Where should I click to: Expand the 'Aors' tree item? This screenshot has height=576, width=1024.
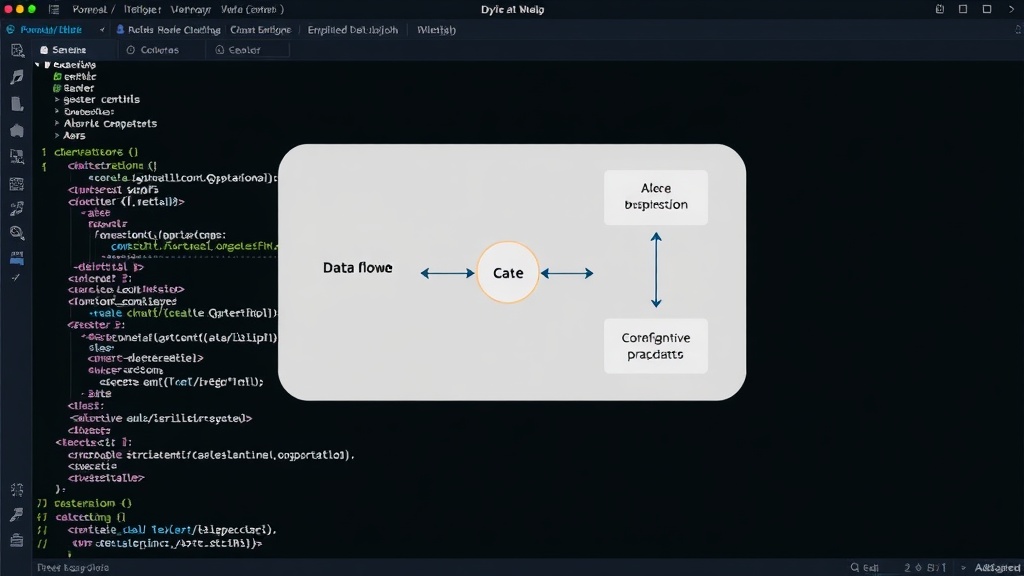pyautogui.click(x=57, y=136)
